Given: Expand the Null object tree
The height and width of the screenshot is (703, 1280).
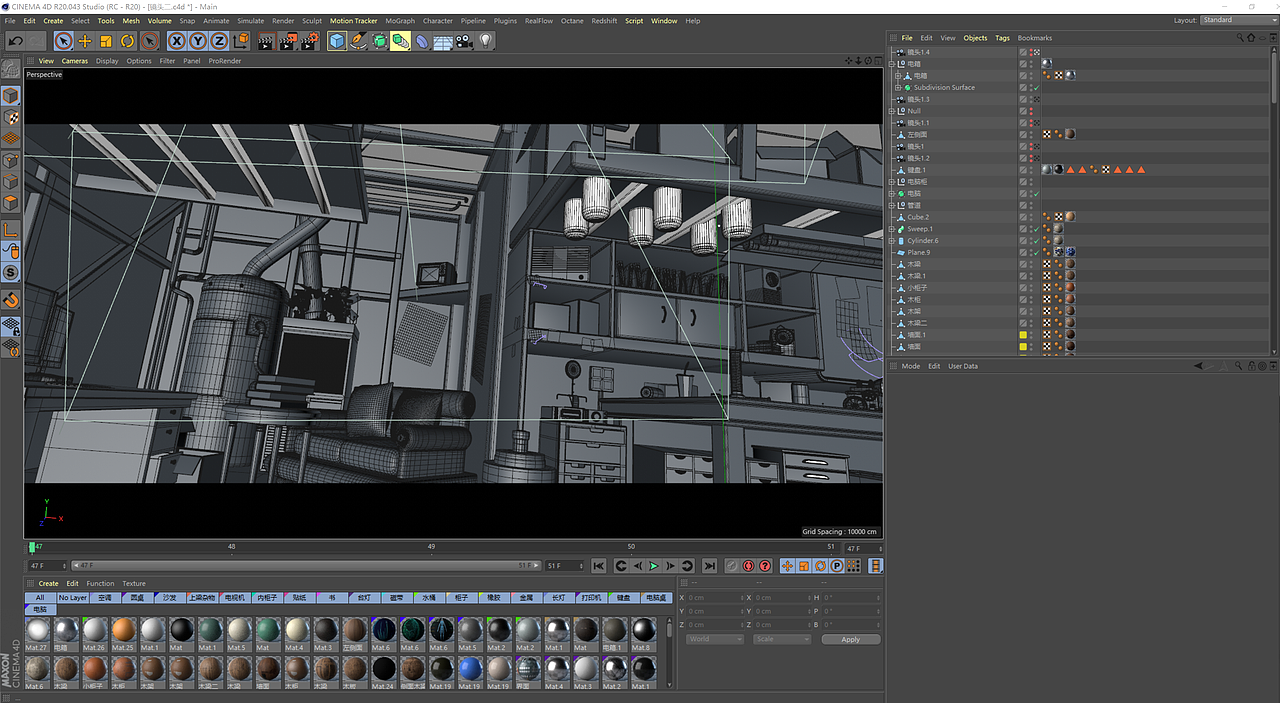Looking at the screenshot, I should point(892,111).
